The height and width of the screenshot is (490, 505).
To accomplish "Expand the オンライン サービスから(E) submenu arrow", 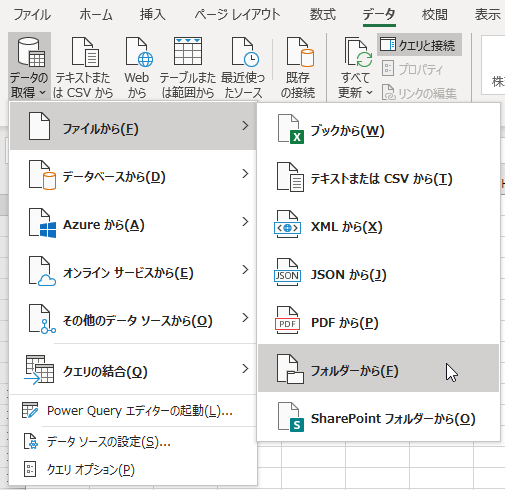I will (245, 270).
